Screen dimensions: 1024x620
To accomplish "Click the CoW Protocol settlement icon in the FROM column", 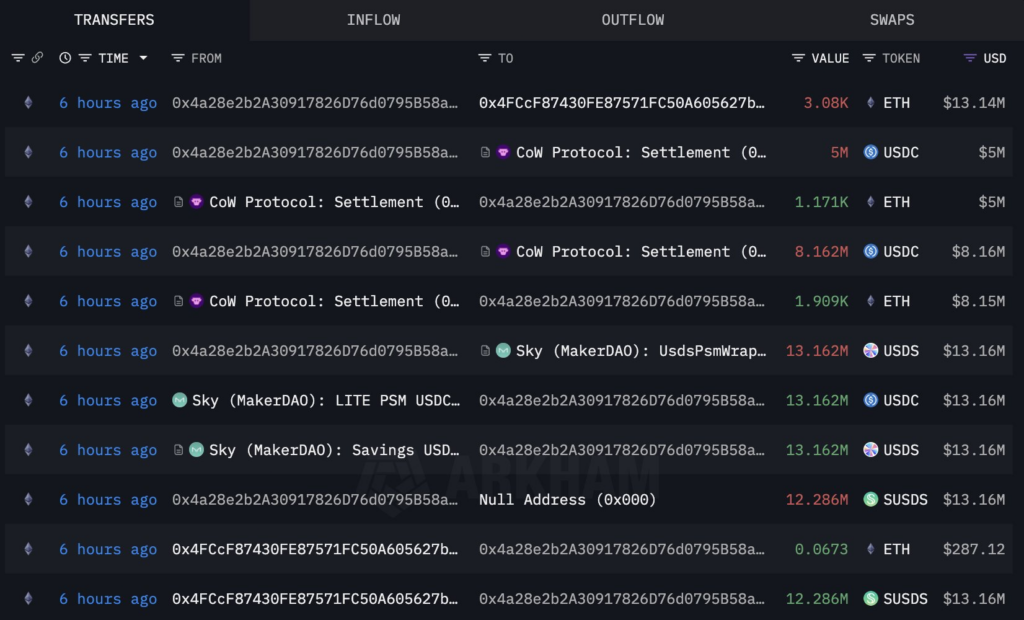I will coord(196,202).
